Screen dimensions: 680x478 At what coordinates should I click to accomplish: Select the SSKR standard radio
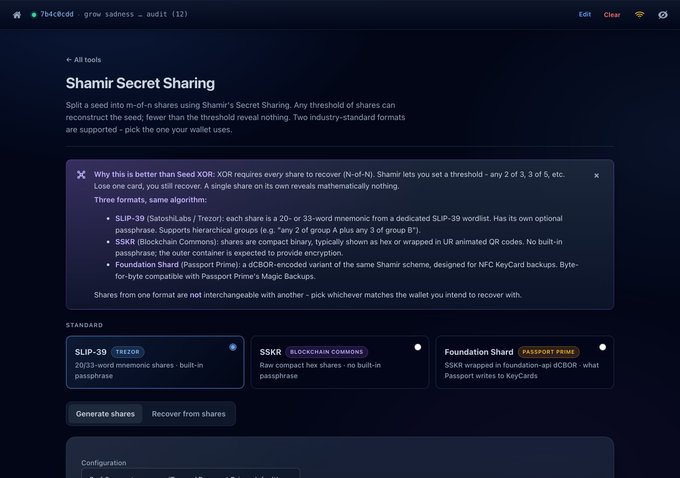(418, 347)
